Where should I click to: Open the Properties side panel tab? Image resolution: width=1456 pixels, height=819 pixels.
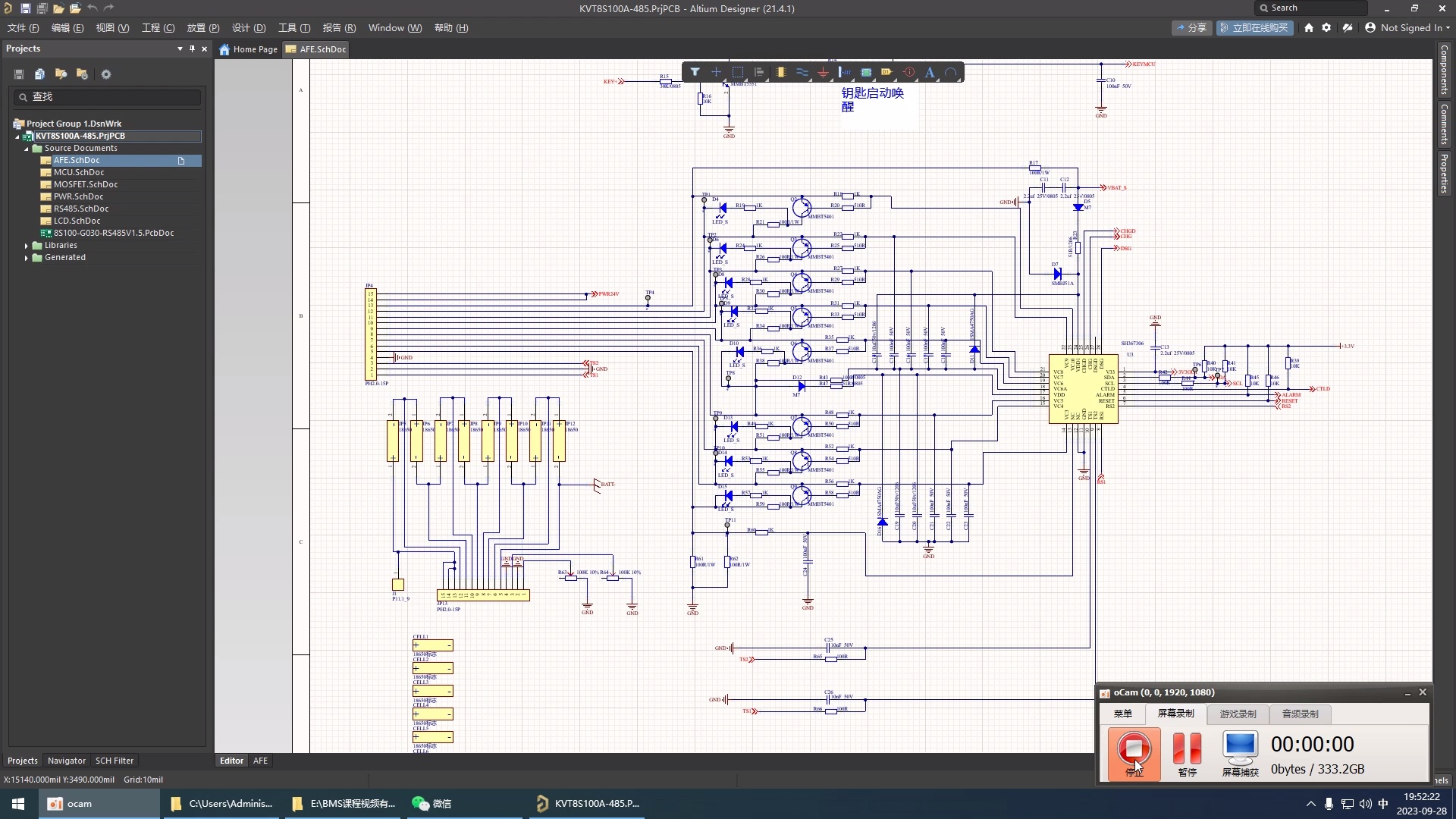pos(1444,174)
